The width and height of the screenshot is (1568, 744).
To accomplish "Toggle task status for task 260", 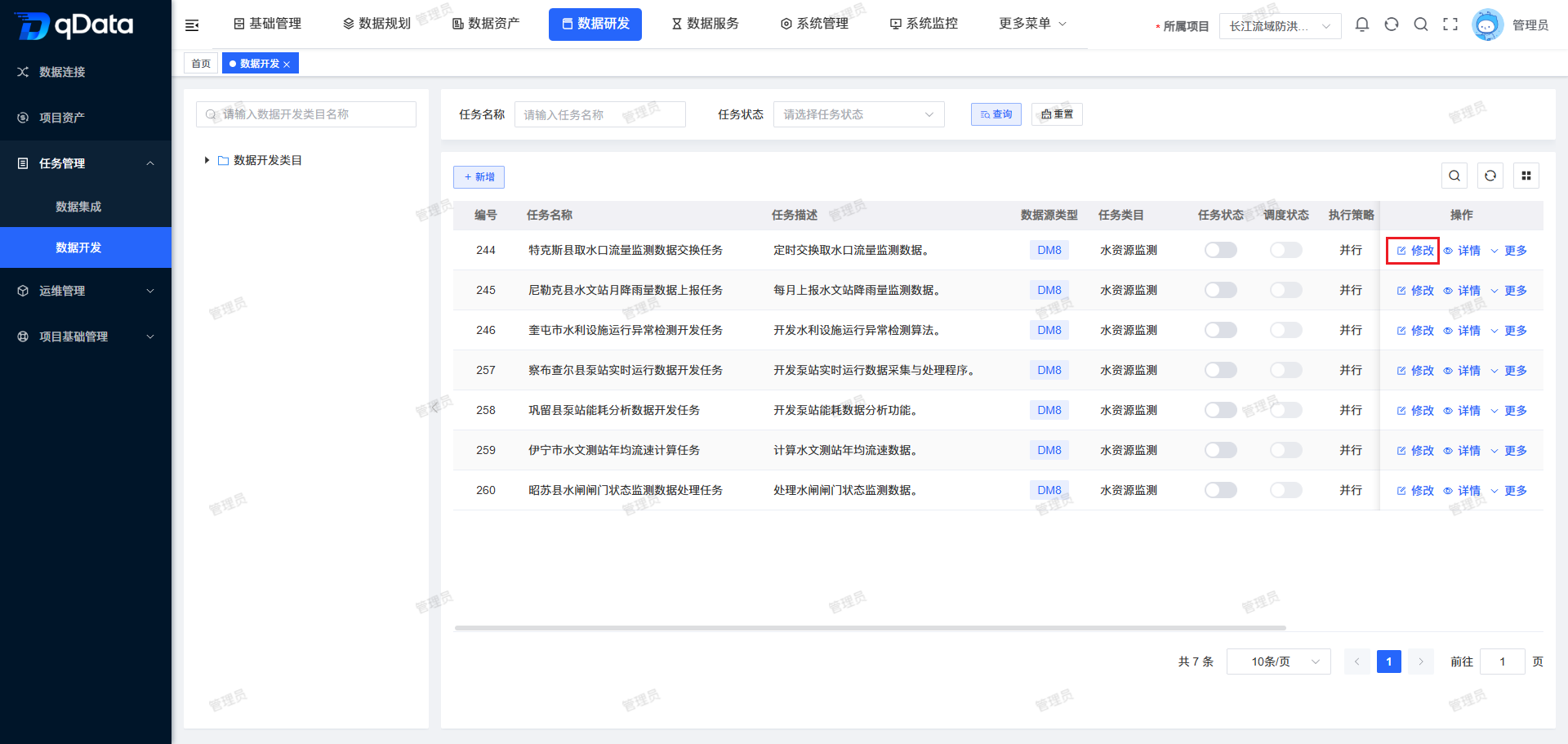I will pyautogui.click(x=1221, y=490).
